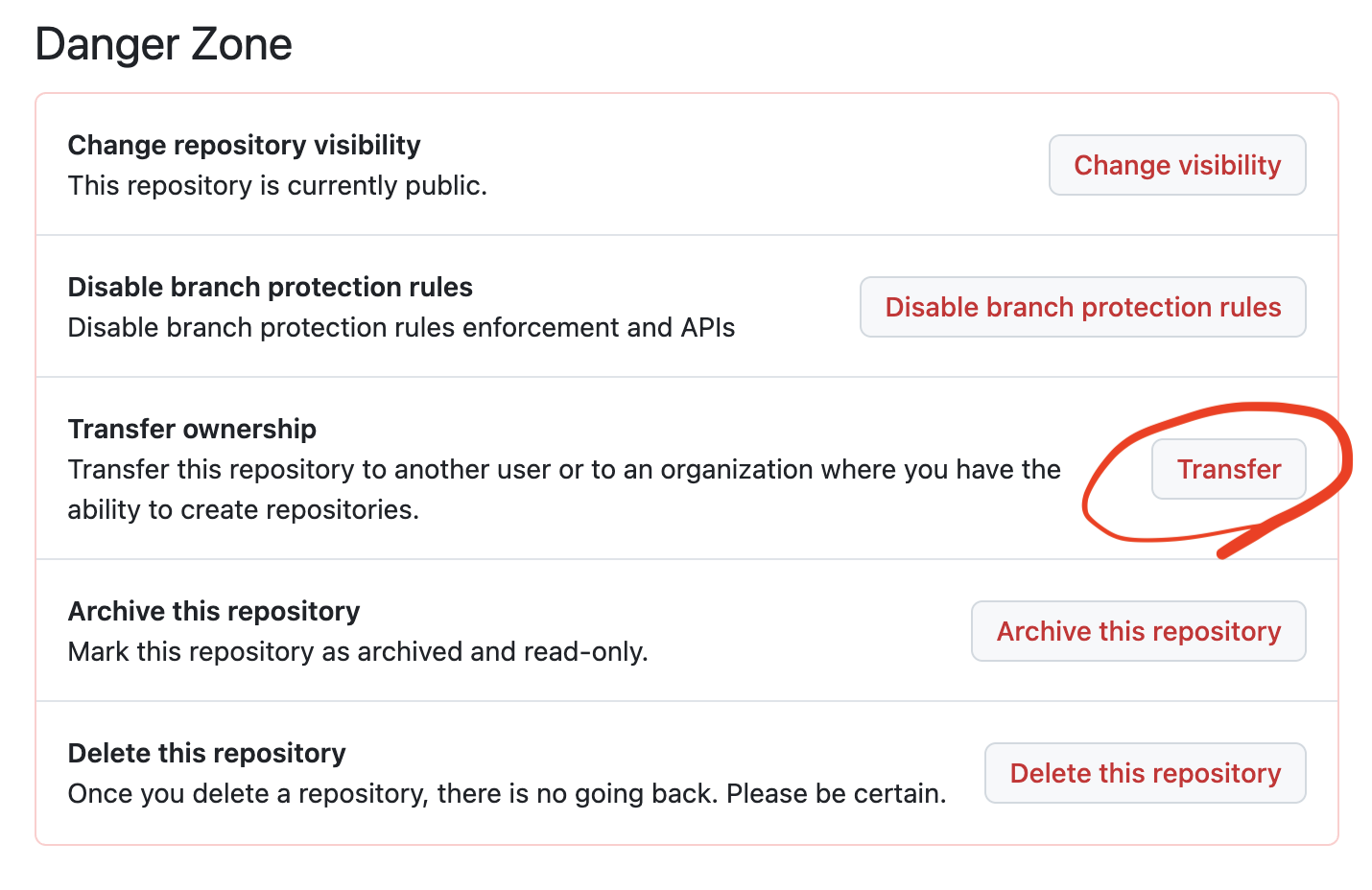Click the word "public" in visibility status
Image resolution: width=1372 pixels, height=890 pixels.
[442, 185]
